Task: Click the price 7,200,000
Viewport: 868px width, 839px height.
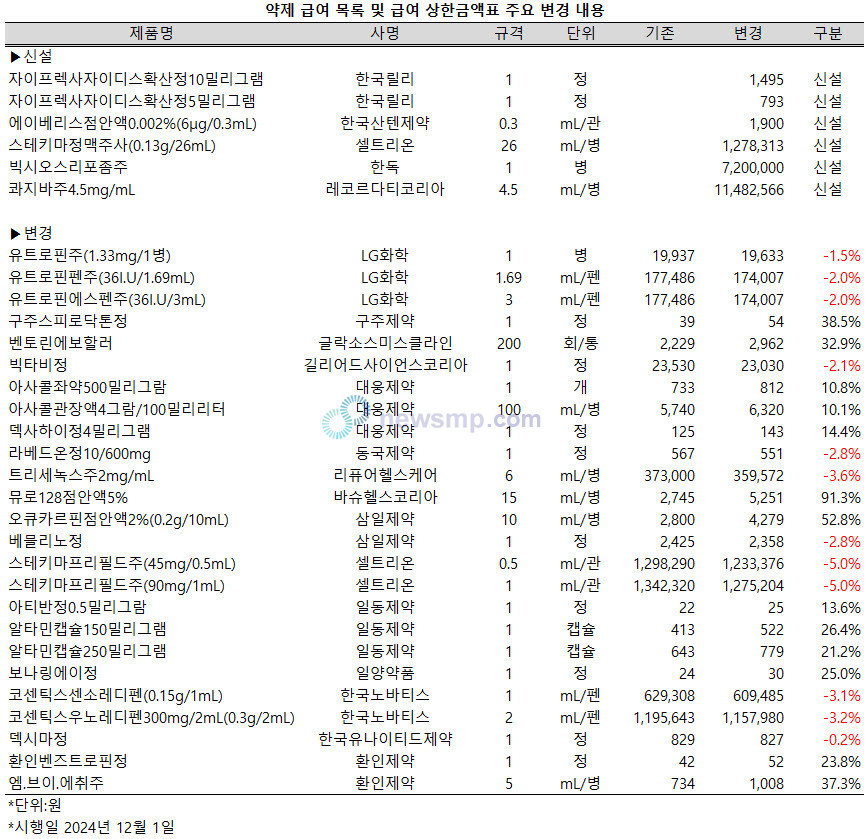Action: coord(753,168)
